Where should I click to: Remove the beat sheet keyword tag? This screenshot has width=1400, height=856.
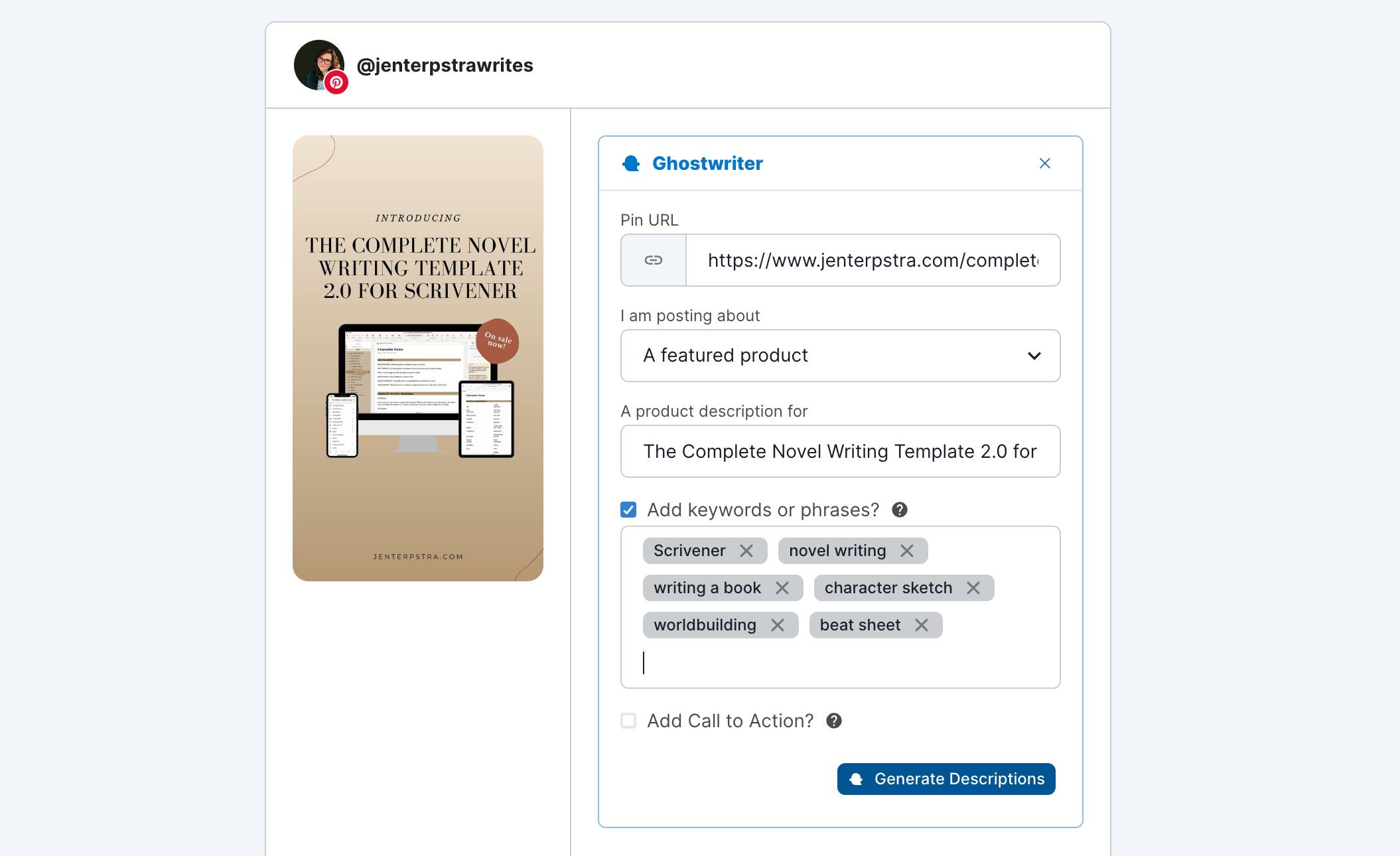coord(922,625)
